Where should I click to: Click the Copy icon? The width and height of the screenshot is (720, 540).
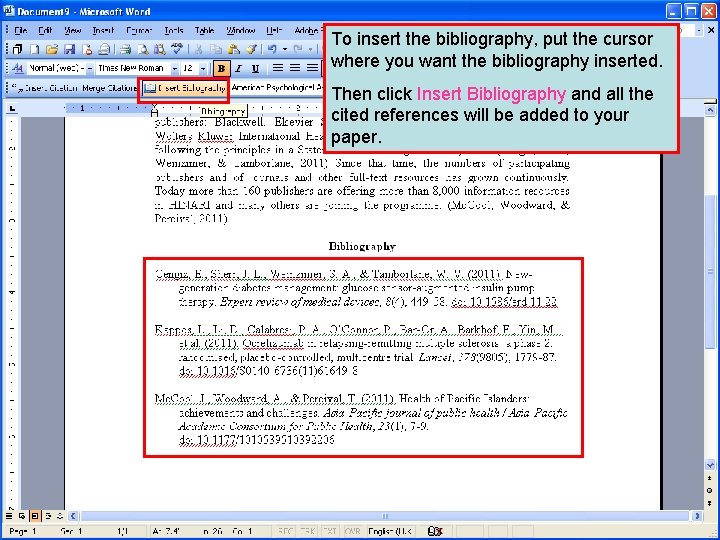click(x=216, y=49)
